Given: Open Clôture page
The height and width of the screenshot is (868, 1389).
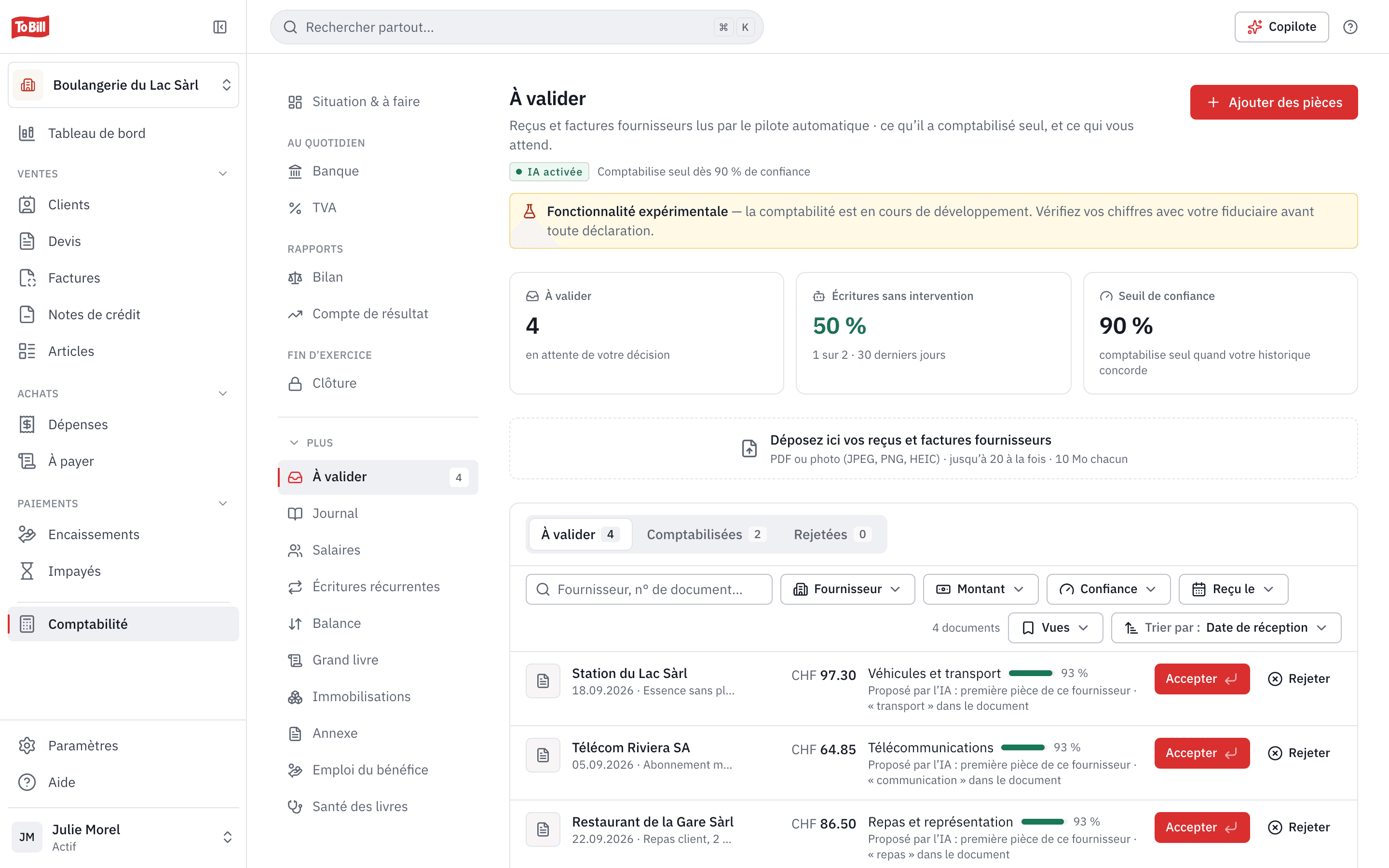Looking at the screenshot, I should tap(378, 383).
